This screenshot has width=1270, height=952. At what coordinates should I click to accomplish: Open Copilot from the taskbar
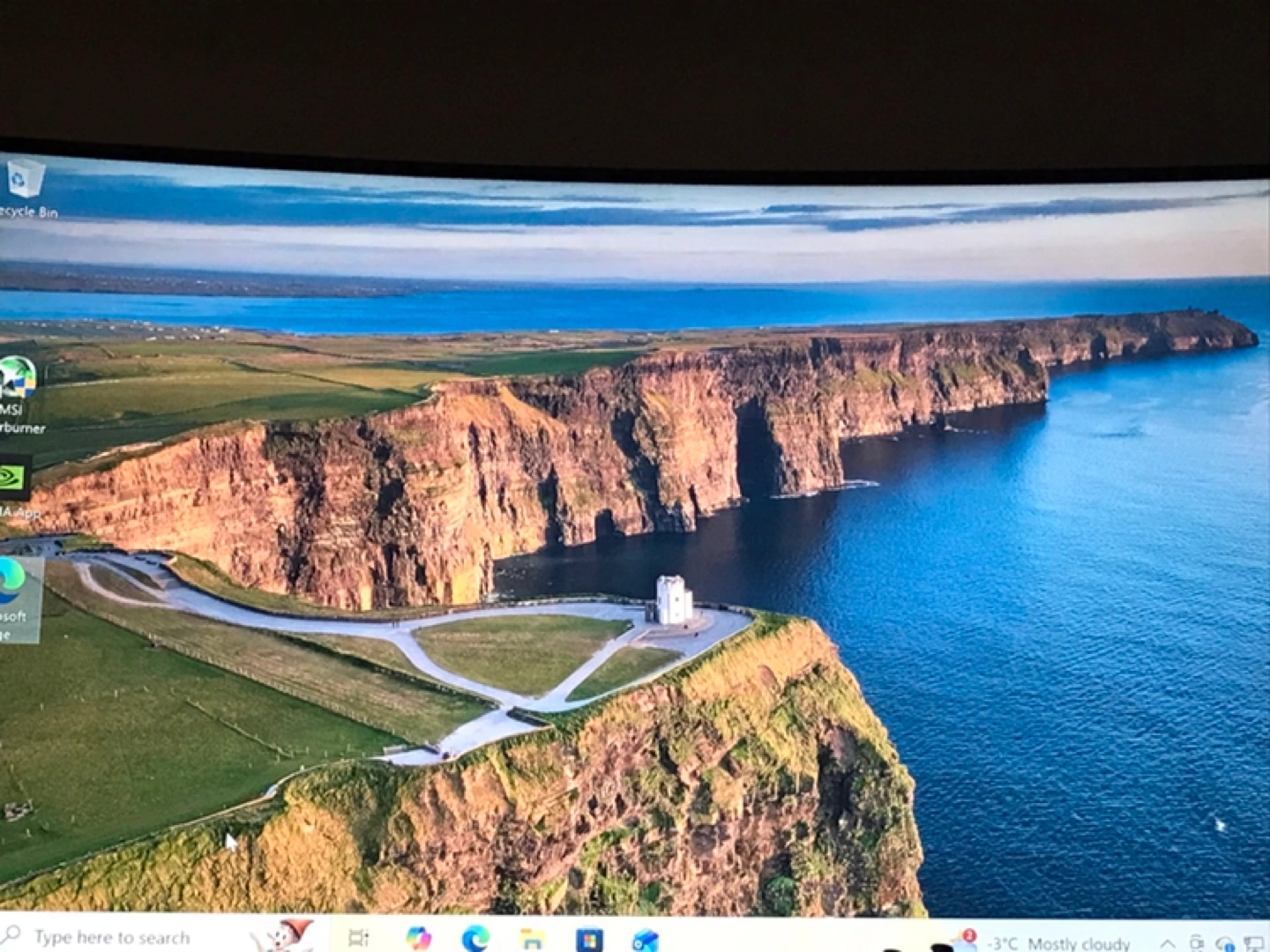[418, 938]
